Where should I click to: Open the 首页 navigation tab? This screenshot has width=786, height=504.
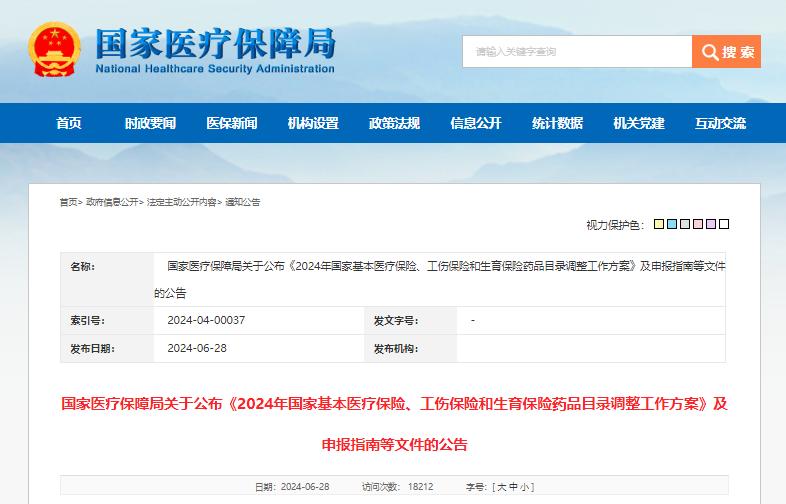(69, 123)
